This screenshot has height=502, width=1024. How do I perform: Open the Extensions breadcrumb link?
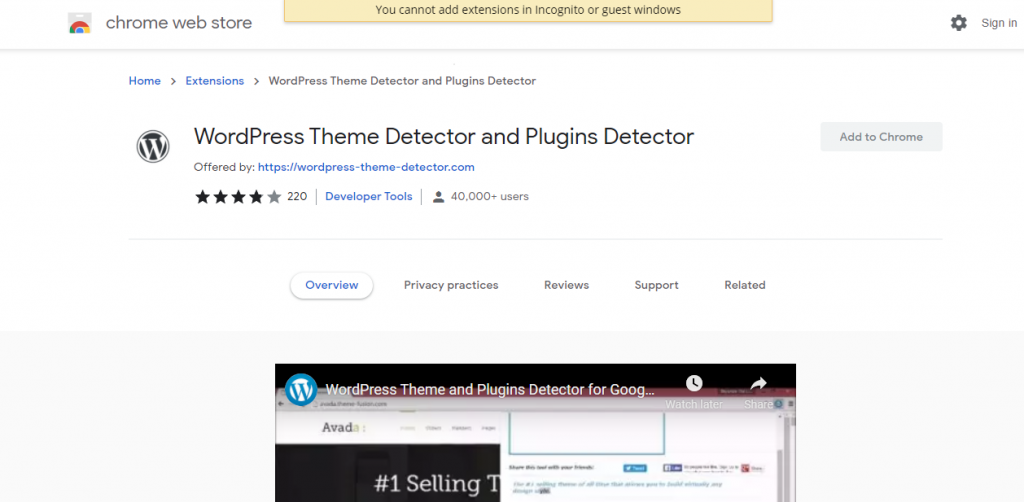(214, 81)
